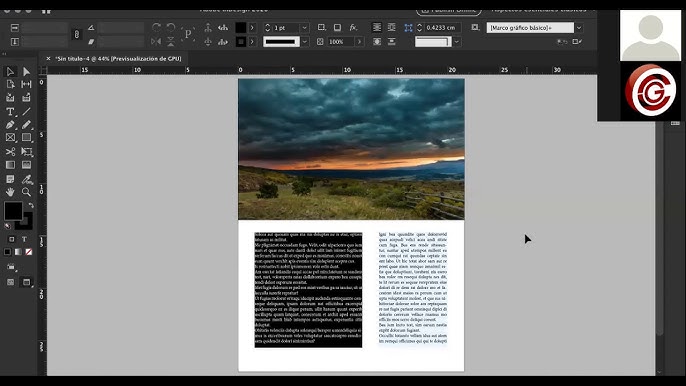Click the drop shadow icon

337,28
